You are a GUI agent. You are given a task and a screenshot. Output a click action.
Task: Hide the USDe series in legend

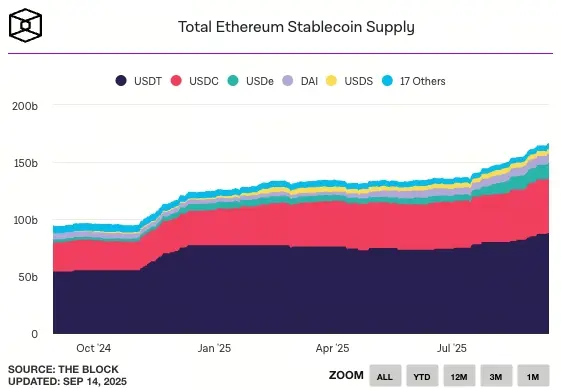pyautogui.click(x=250, y=81)
